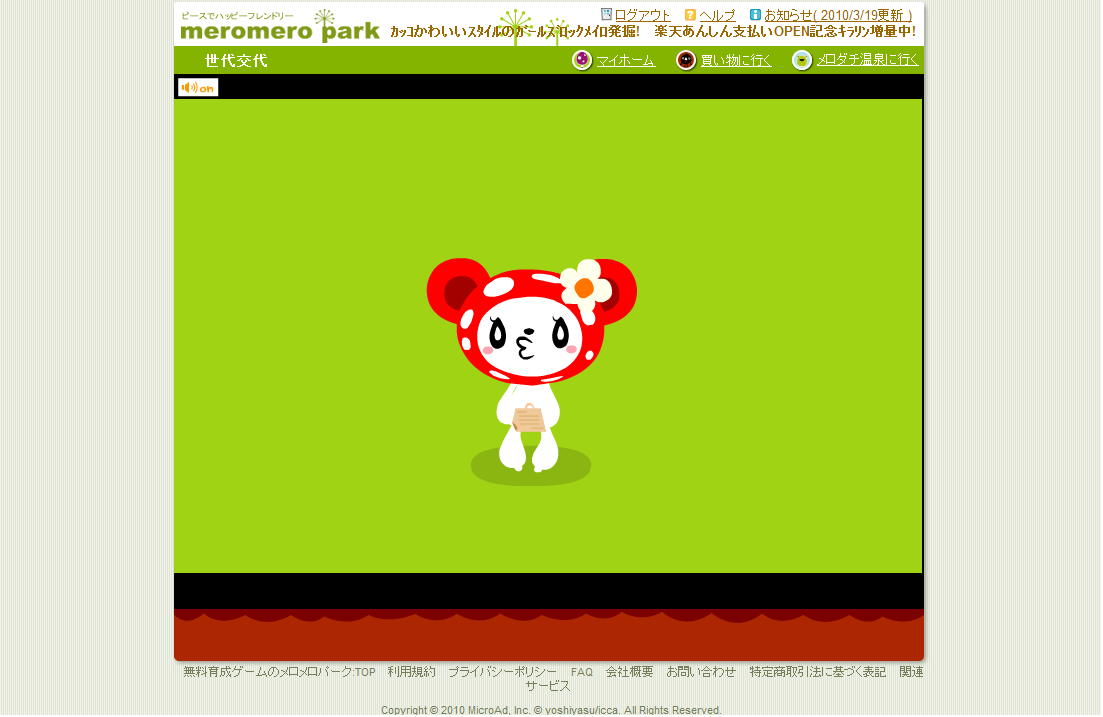This screenshot has width=1103, height=717.
Task: Click the purple My Home character icon
Action: (582, 61)
